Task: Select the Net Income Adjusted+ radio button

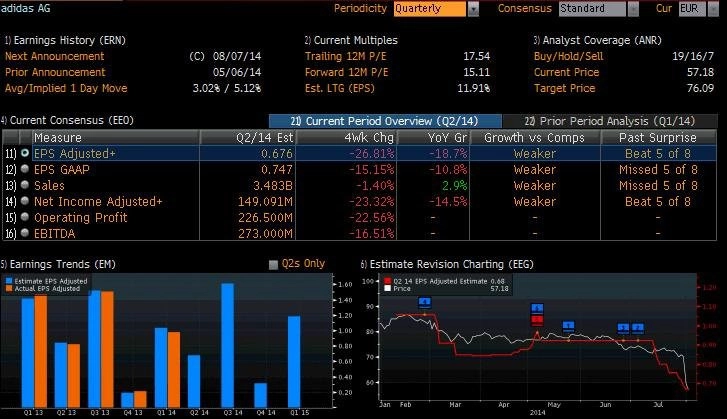Action: pos(25,201)
